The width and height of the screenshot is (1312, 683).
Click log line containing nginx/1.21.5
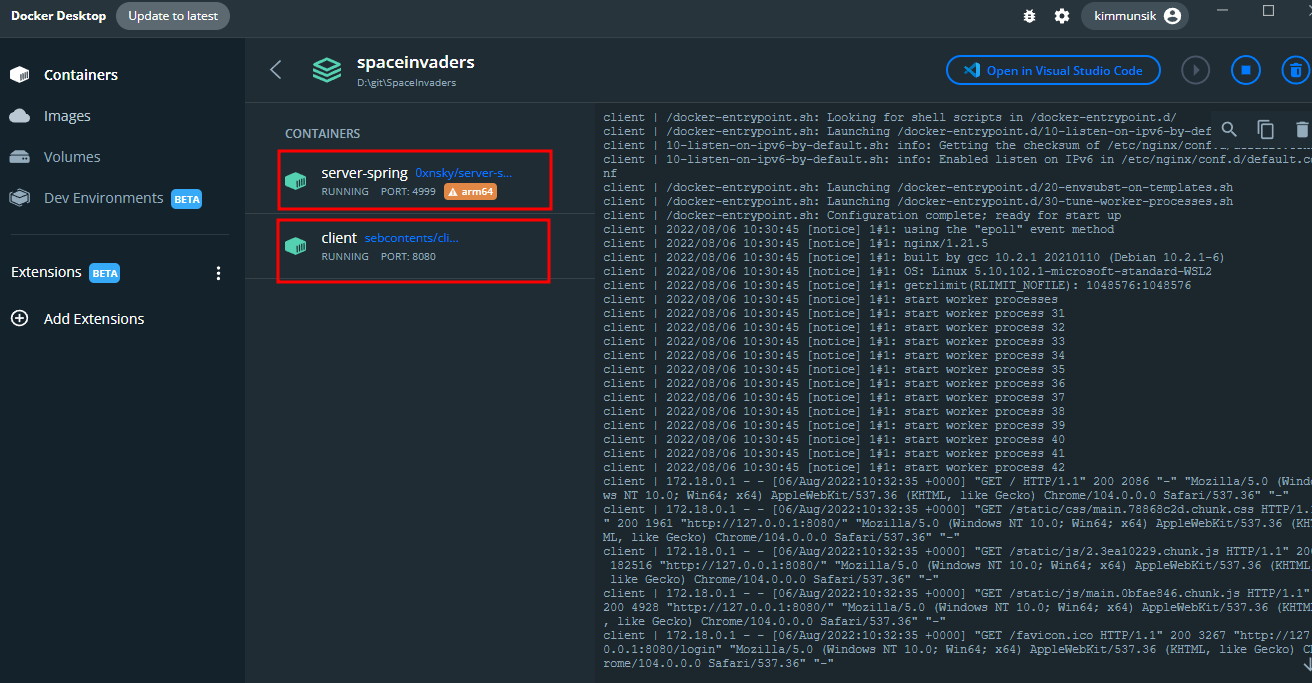click(x=796, y=243)
